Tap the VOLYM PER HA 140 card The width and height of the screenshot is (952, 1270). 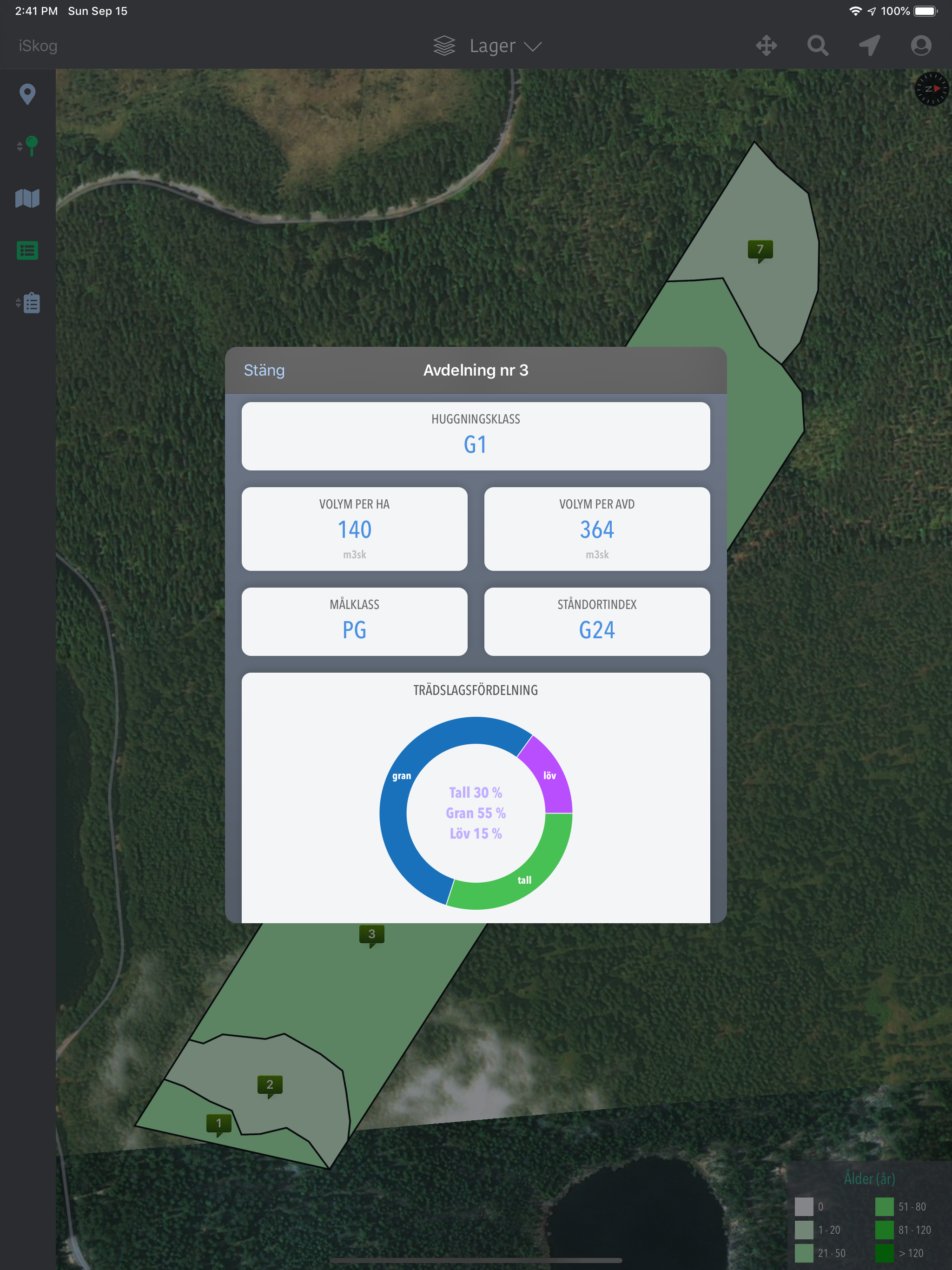354,529
